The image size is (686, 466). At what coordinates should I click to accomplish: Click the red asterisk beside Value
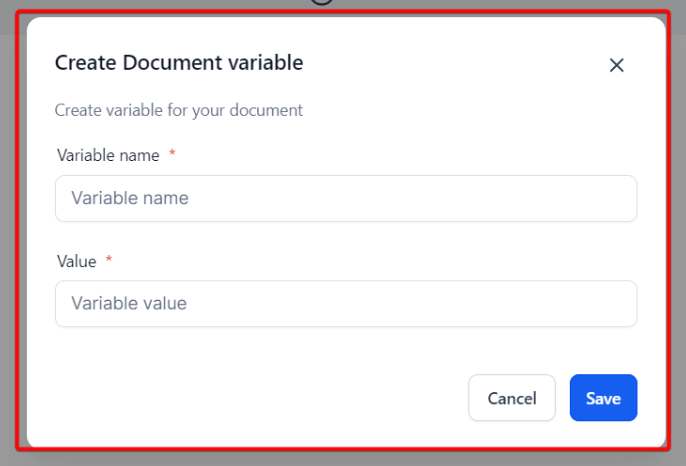(x=109, y=259)
